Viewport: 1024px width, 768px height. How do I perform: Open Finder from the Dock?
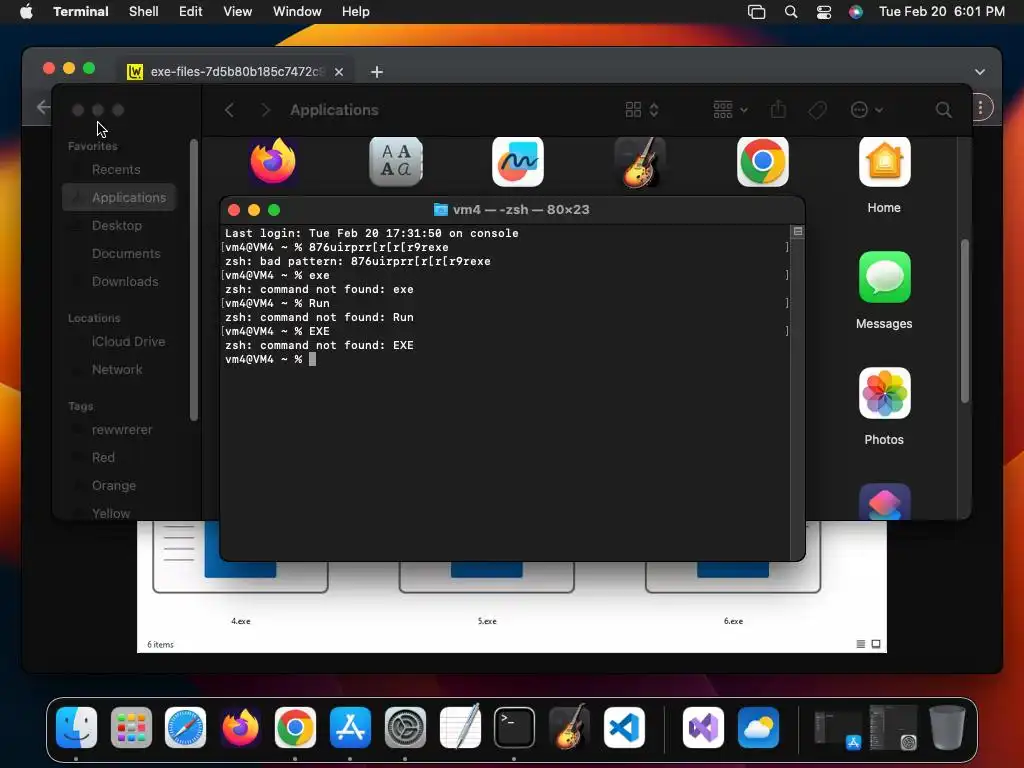point(76,728)
